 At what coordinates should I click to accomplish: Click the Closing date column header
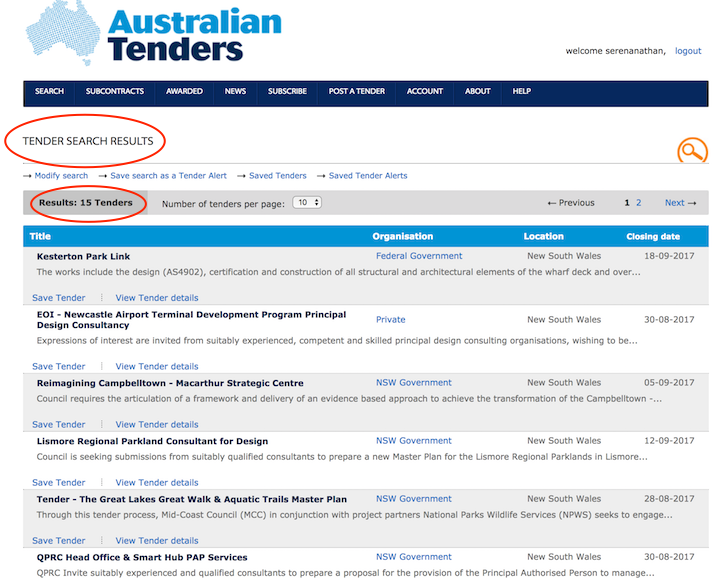point(653,236)
